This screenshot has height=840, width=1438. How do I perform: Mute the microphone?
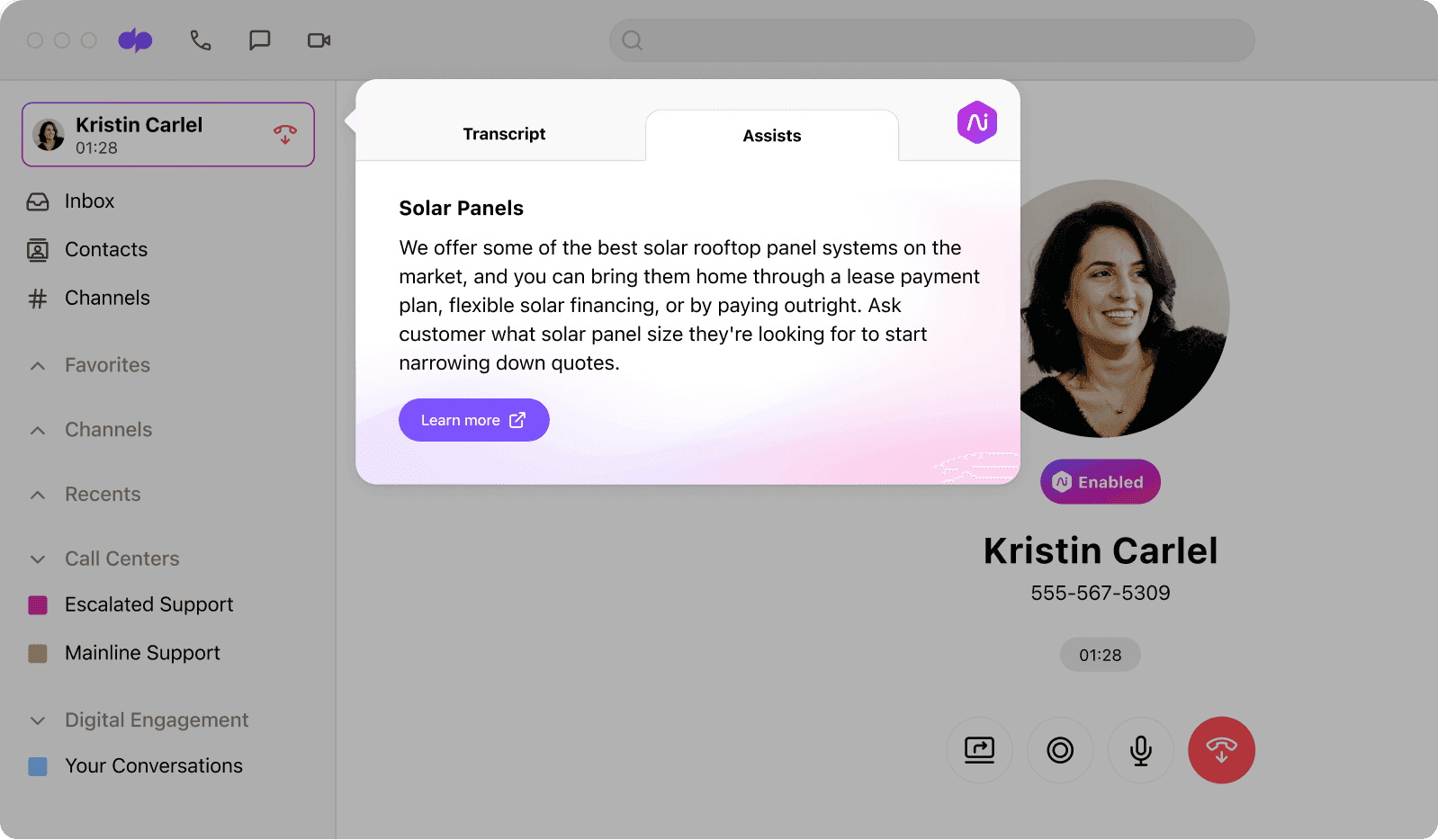[1140, 750]
